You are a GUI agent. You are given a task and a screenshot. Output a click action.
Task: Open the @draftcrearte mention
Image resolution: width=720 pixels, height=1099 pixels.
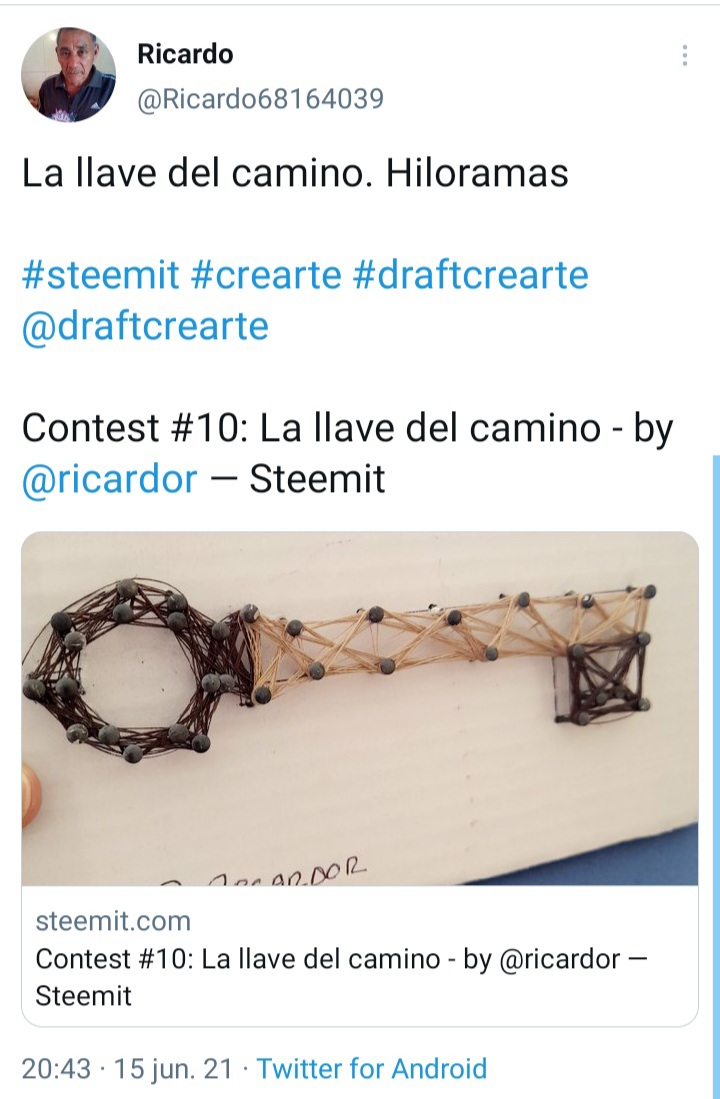[145, 326]
